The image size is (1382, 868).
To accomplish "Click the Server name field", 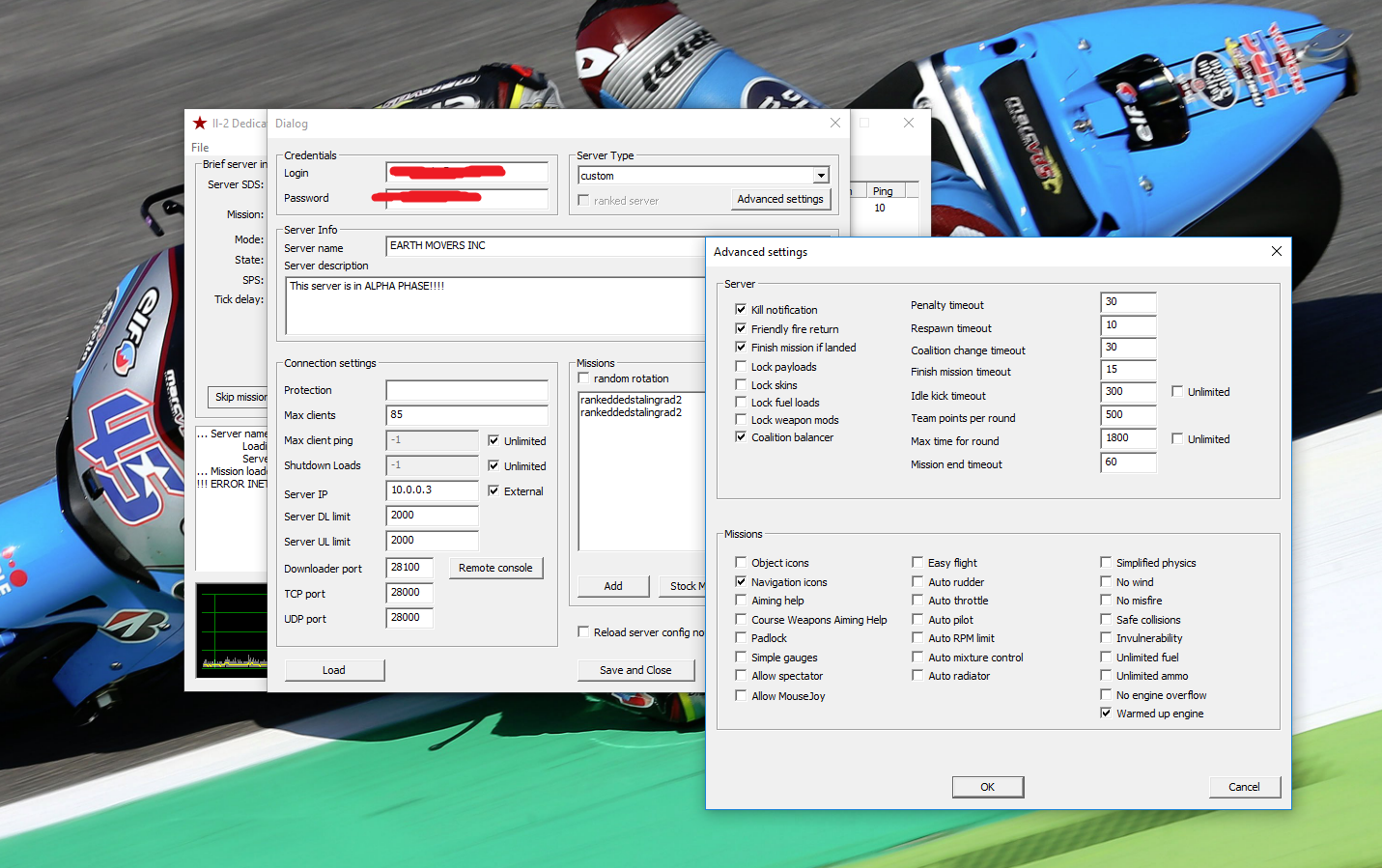I will pos(546,246).
